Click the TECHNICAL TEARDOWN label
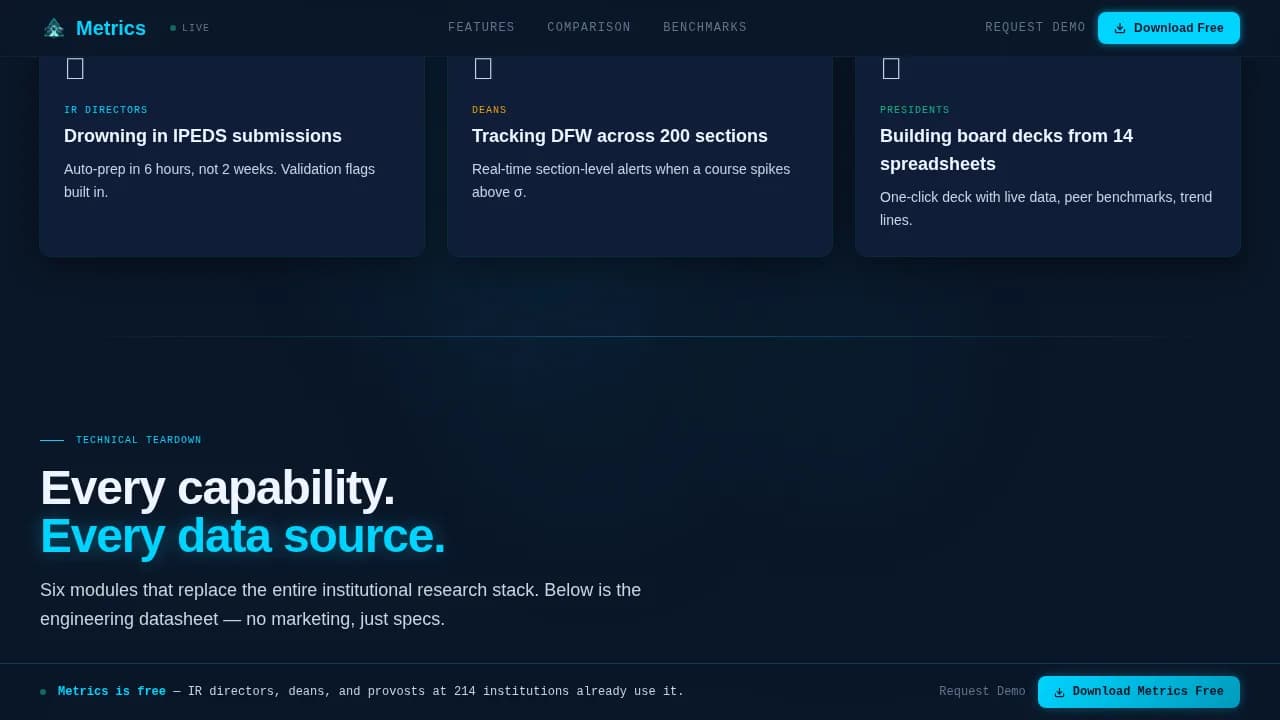The height and width of the screenshot is (720, 1280). click(x=139, y=440)
